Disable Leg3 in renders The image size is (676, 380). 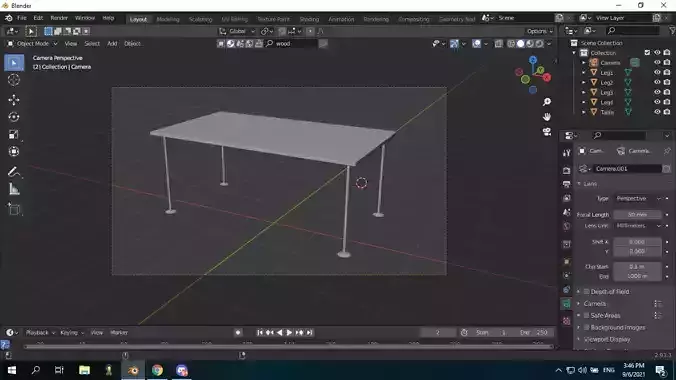click(667, 92)
